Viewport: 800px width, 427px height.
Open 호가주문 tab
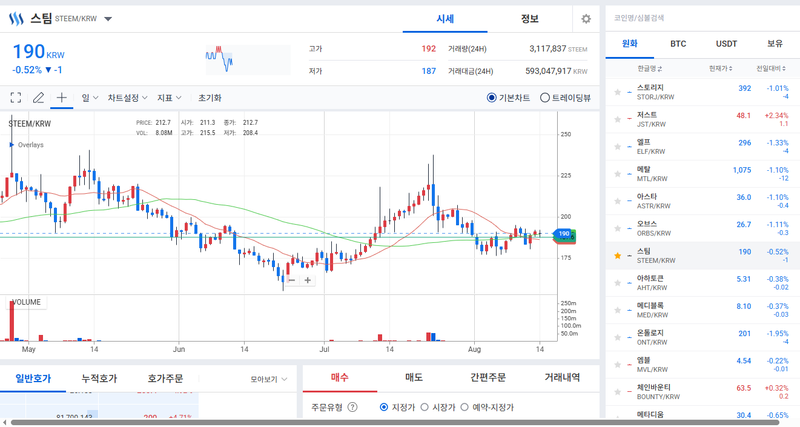pyautogui.click(x=165, y=379)
